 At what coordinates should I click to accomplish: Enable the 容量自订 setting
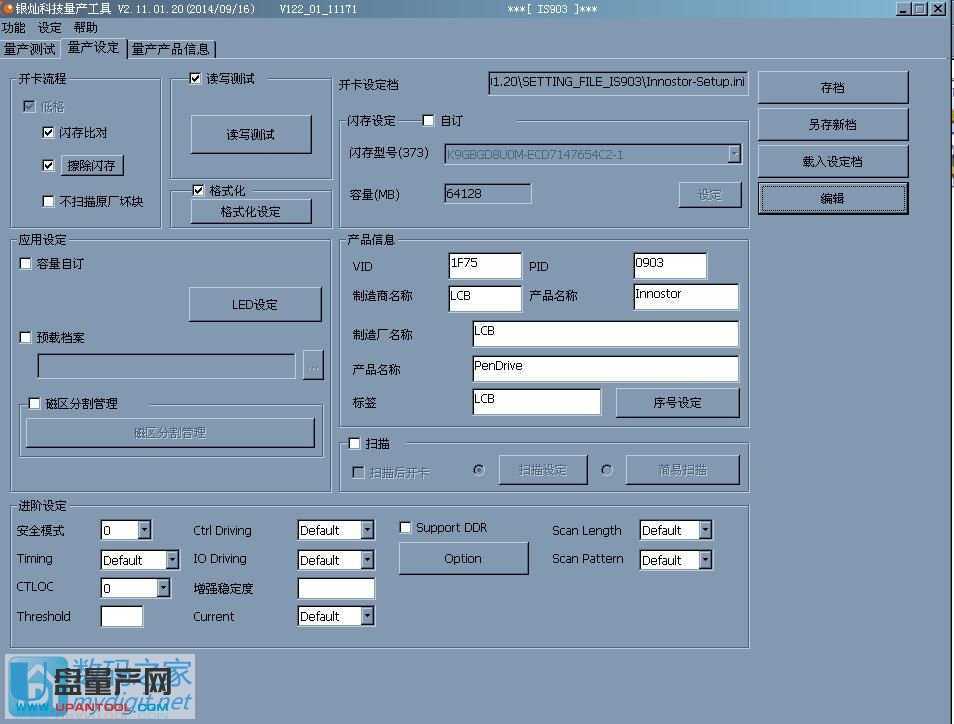25,263
